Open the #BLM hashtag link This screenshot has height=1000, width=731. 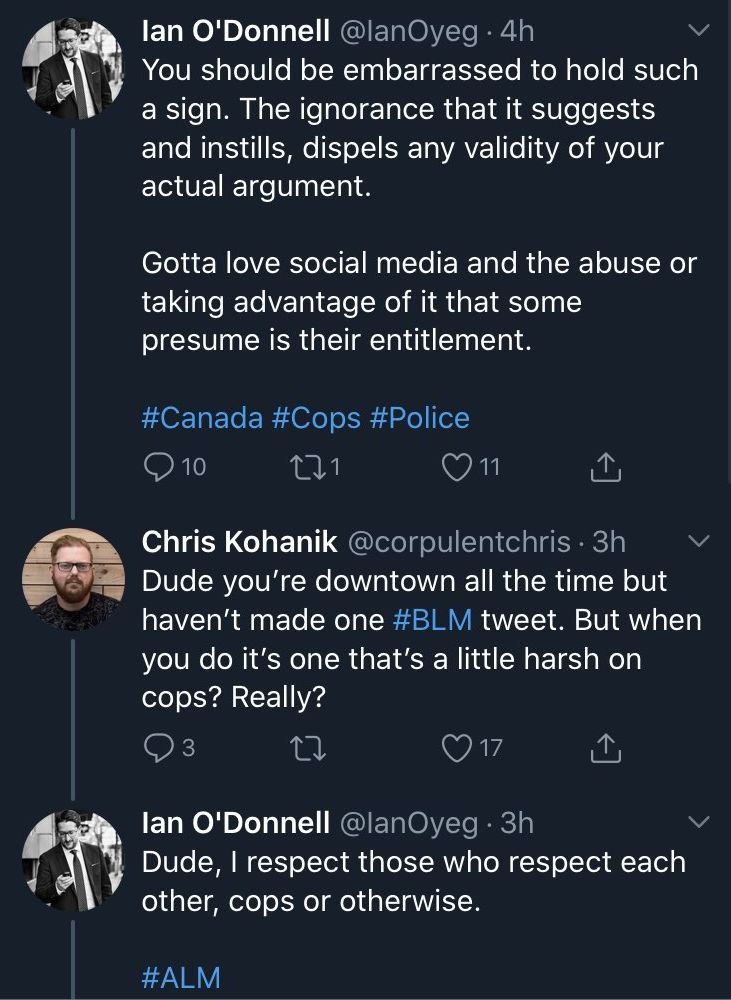coord(432,620)
